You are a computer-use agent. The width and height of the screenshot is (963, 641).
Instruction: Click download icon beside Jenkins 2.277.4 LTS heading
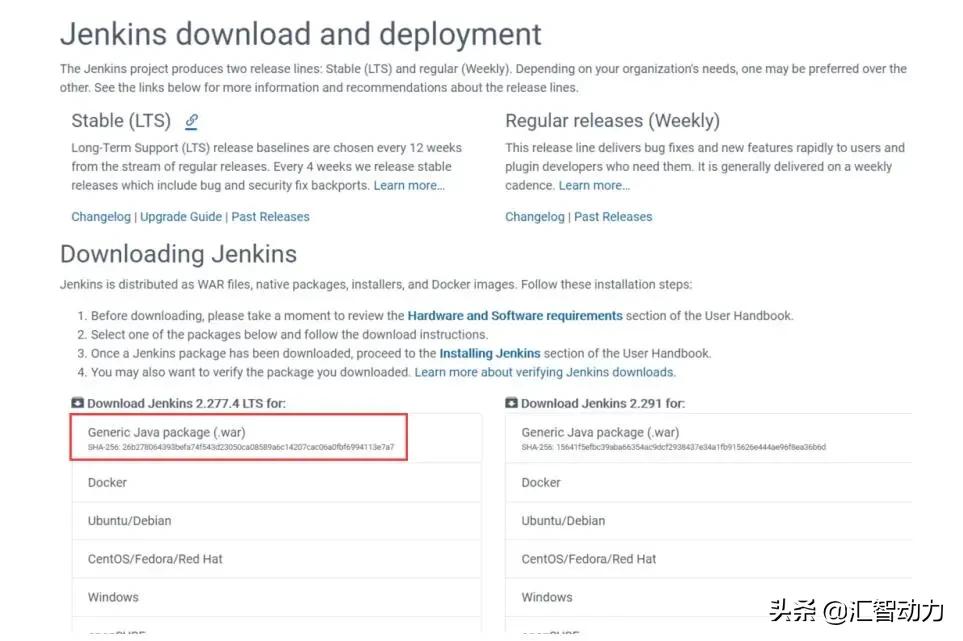78,403
